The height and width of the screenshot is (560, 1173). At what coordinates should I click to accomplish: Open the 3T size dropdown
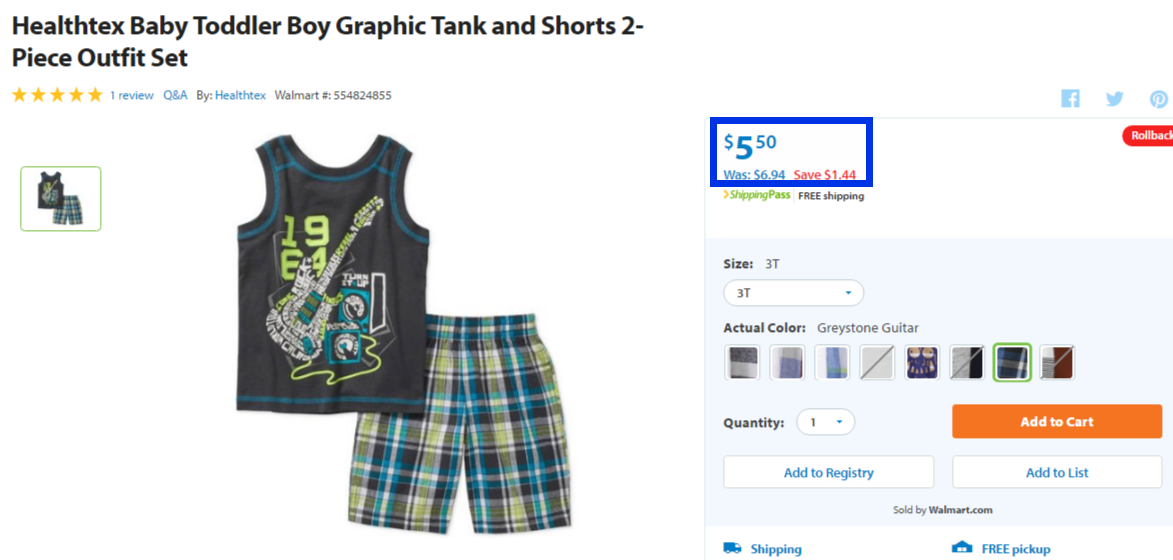pyautogui.click(x=794, y=293)
